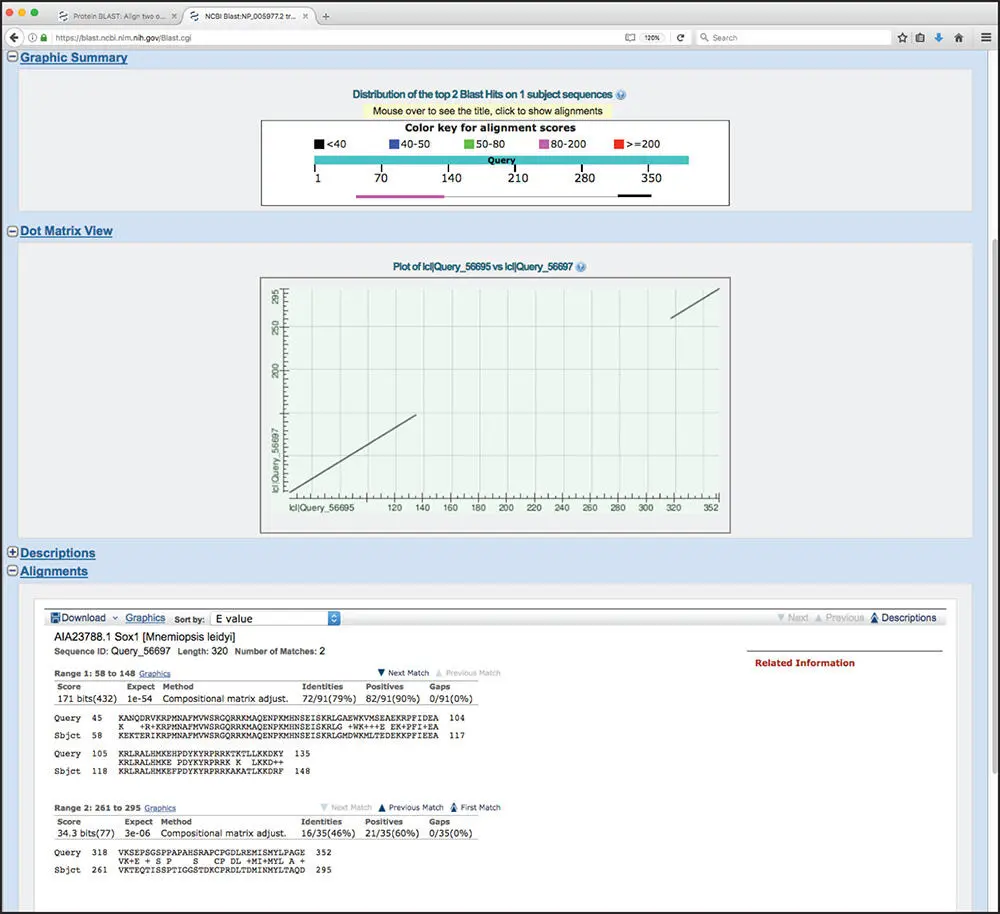The image size is (1000, 914).
Task: Click the site info icon in address bar
Action: tap(33, 38)
